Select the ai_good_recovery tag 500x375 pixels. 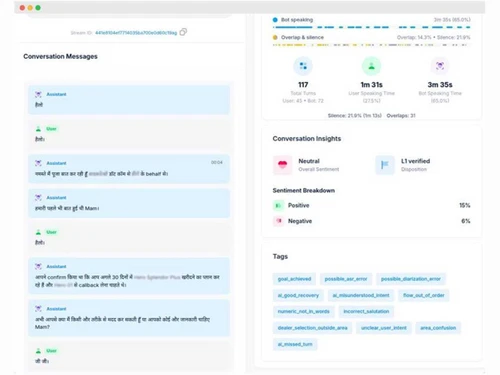[x=298, y=295]
